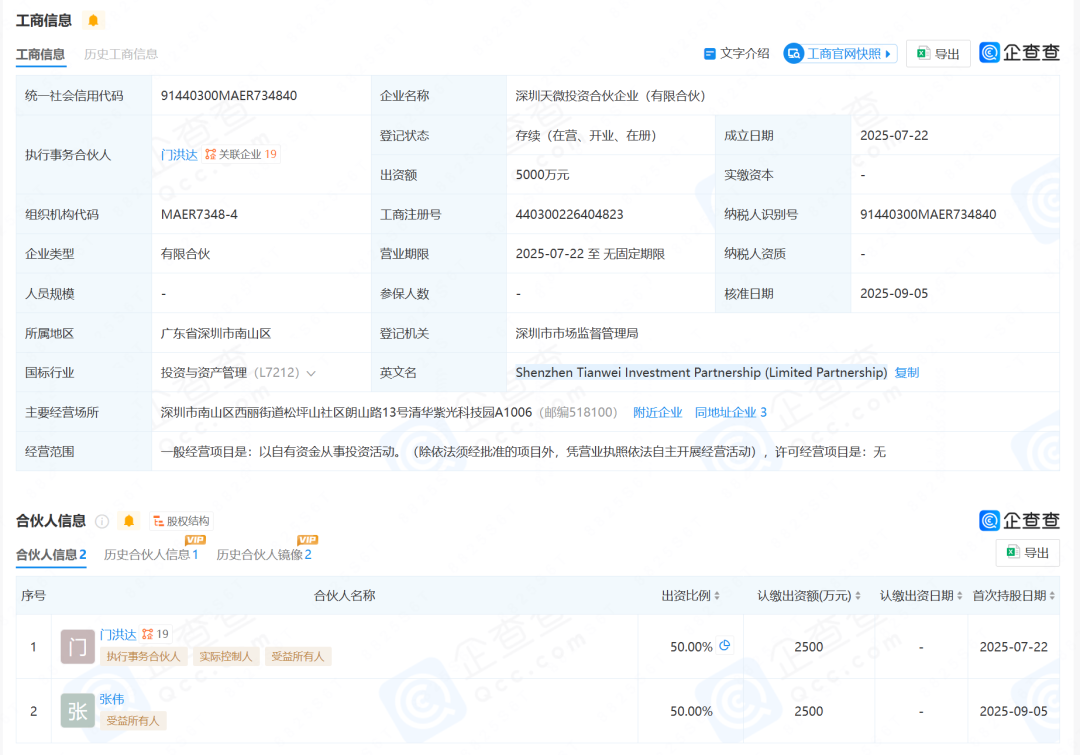Click company name 深圳天微投资合伙企业（有限合伙）
1080x755 pixels.
(x=610, y=96)
